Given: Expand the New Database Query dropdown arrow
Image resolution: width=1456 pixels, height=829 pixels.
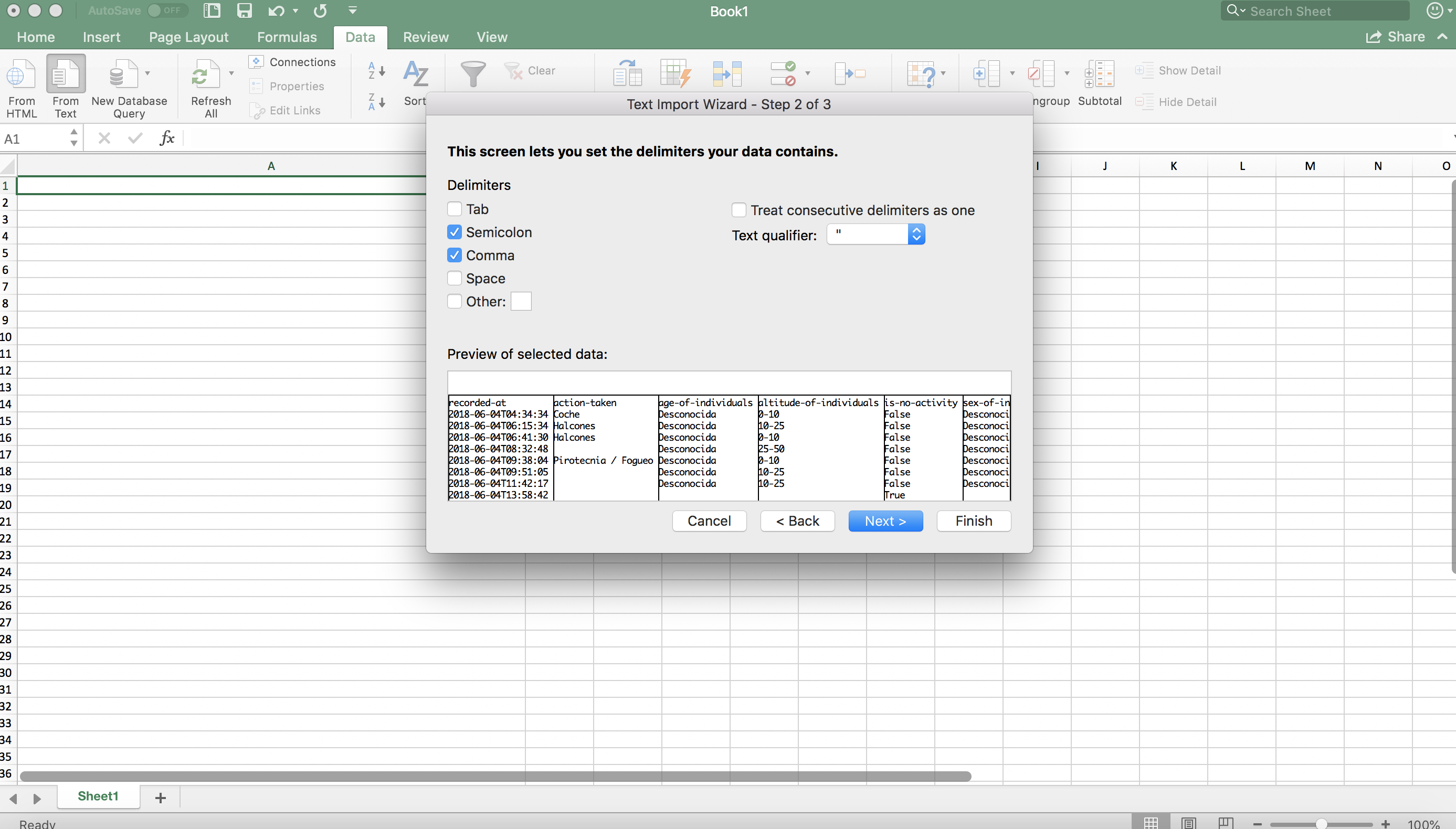Looking at the screenshot, I should click(x=147, y=73).
